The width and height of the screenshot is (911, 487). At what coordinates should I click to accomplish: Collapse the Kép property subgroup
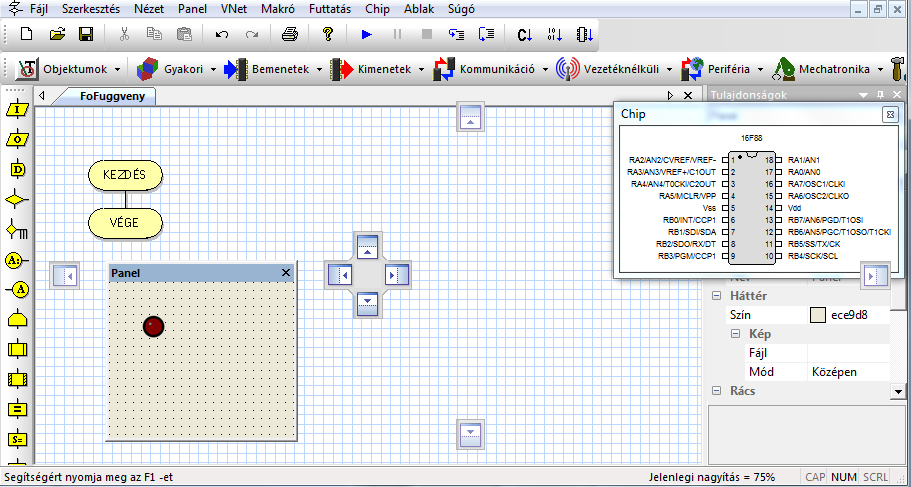[x=736, y=334]
